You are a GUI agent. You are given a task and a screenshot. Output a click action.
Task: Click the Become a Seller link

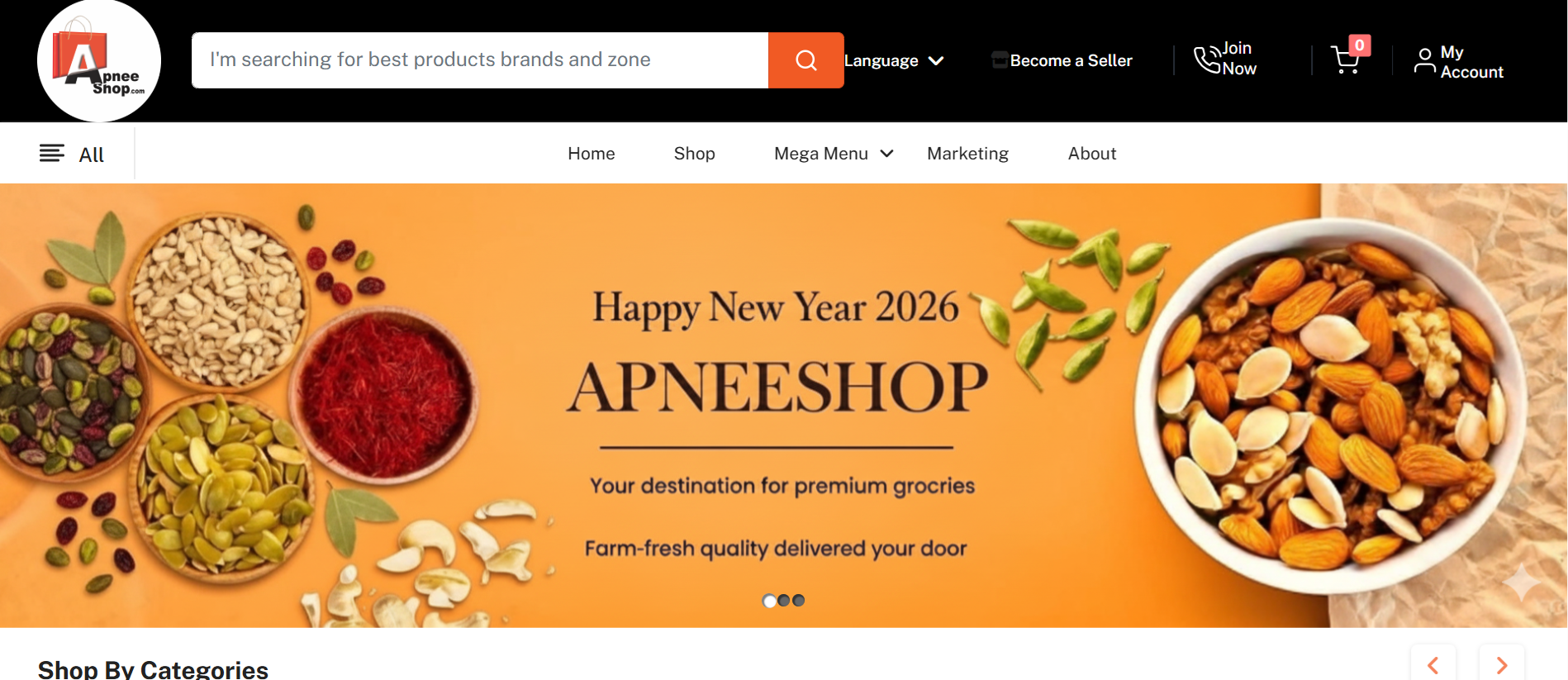tap(1071, 60)
